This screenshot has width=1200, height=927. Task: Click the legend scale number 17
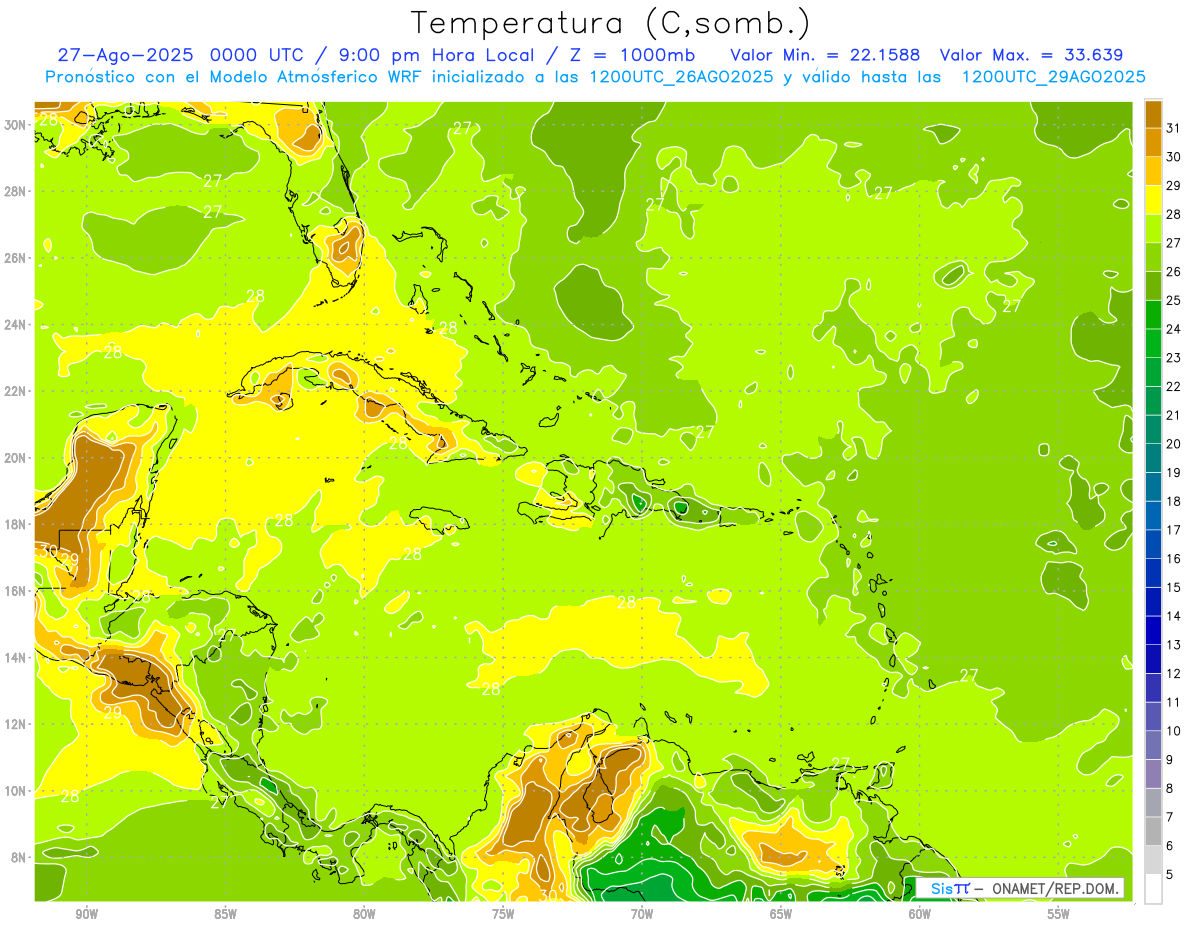1174,529
